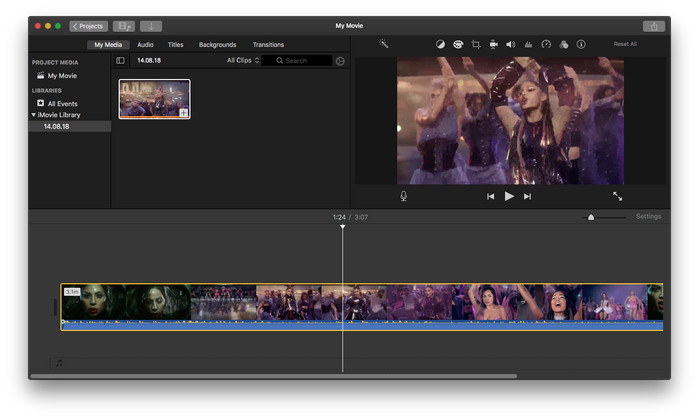Show clip information
The width and height of the screenshot is (699, 420).
pyautogui.click(x=581, y=44)
